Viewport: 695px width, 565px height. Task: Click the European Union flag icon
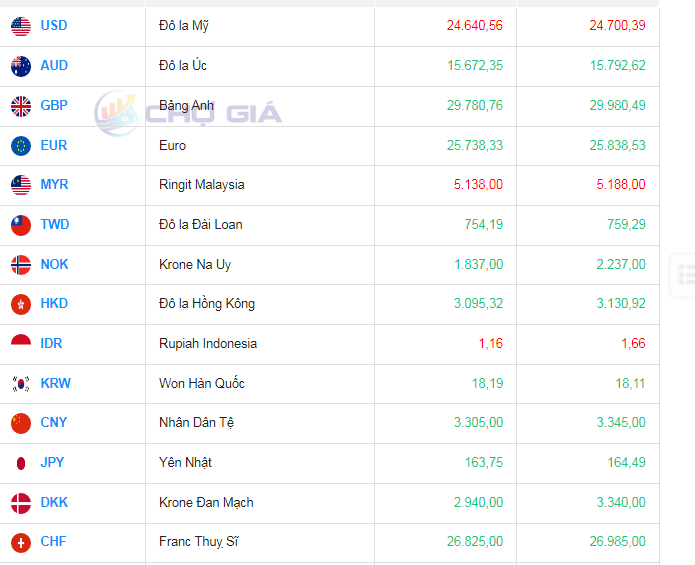click(21, 145)
